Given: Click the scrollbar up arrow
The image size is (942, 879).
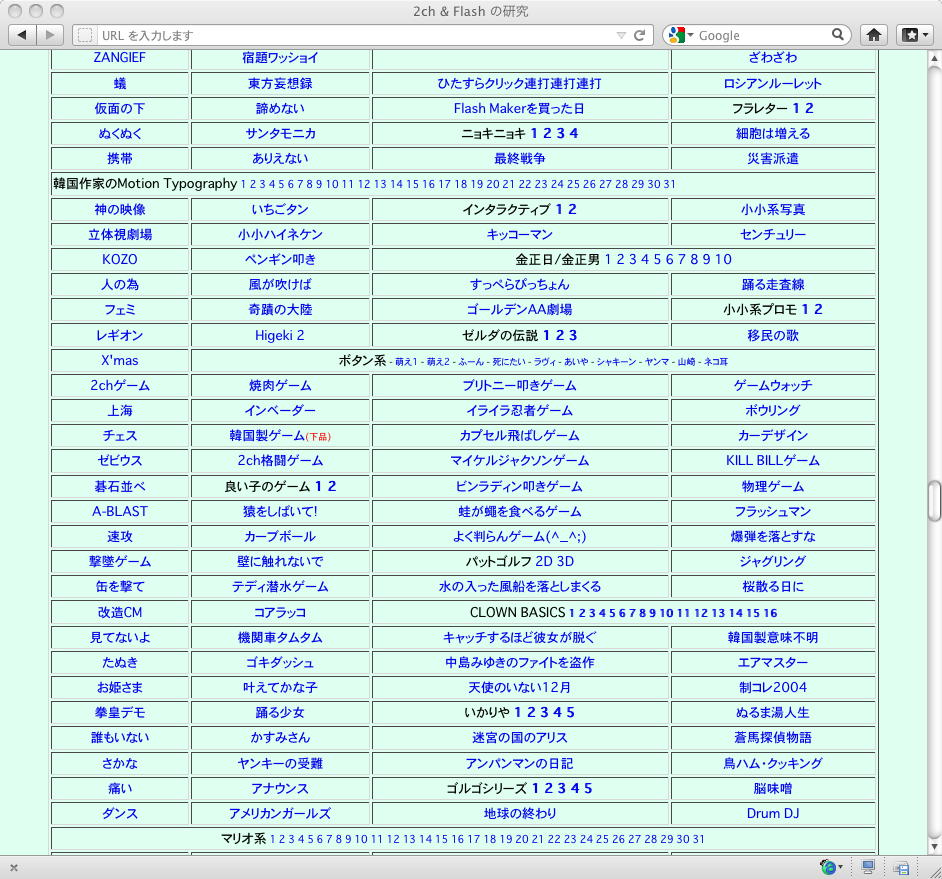Looking at the screenshot, I should pos(934,58).
